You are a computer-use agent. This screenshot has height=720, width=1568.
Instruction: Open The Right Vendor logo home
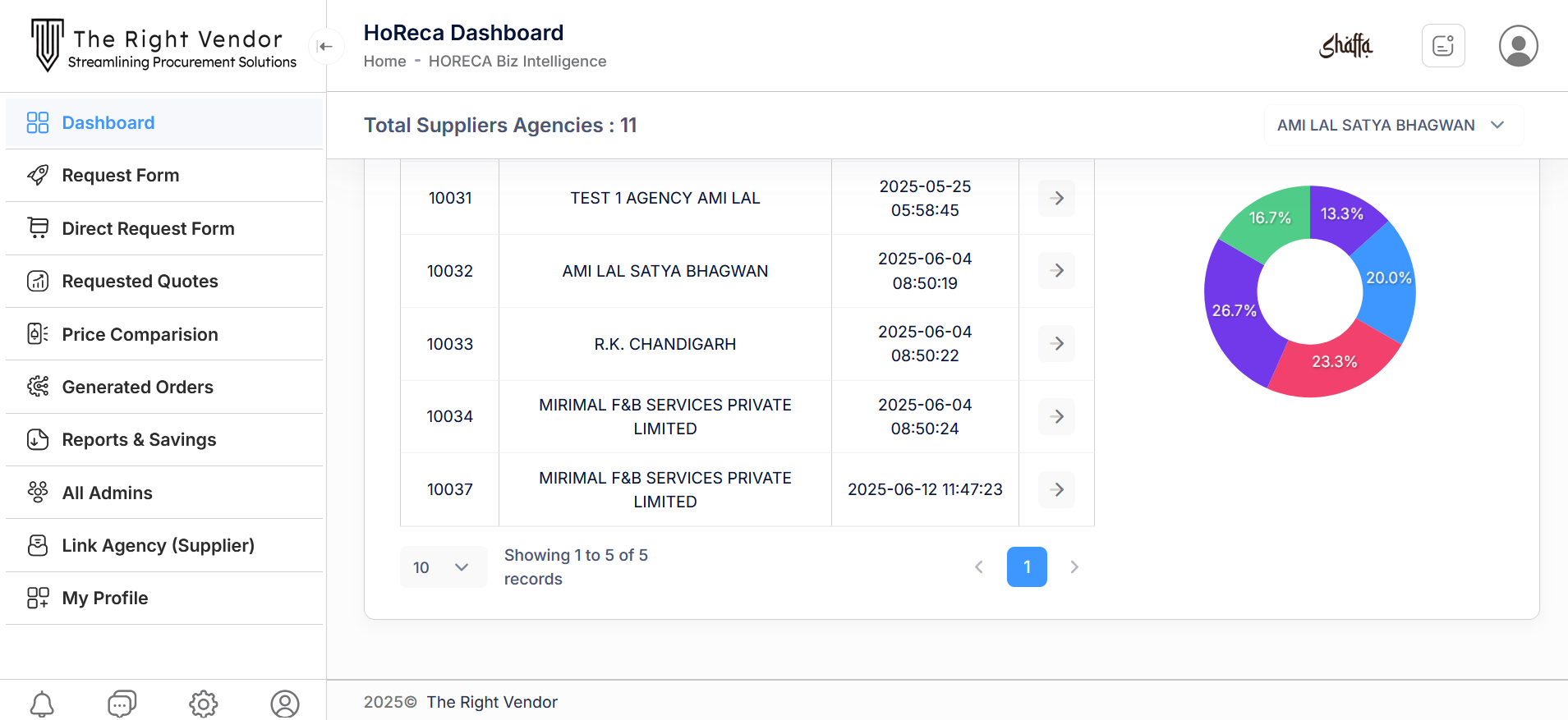point(163,46)
